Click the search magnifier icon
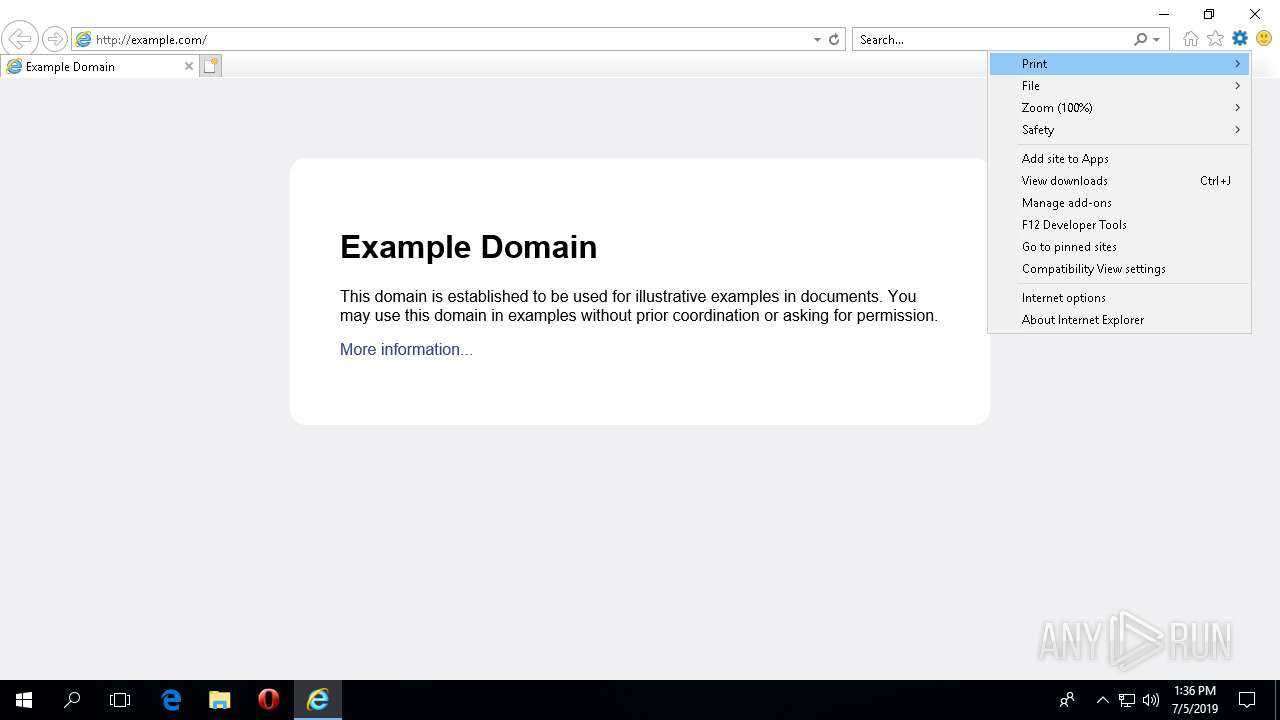The width and height of the screenshot is (1280, 720). click(1141, 39)
